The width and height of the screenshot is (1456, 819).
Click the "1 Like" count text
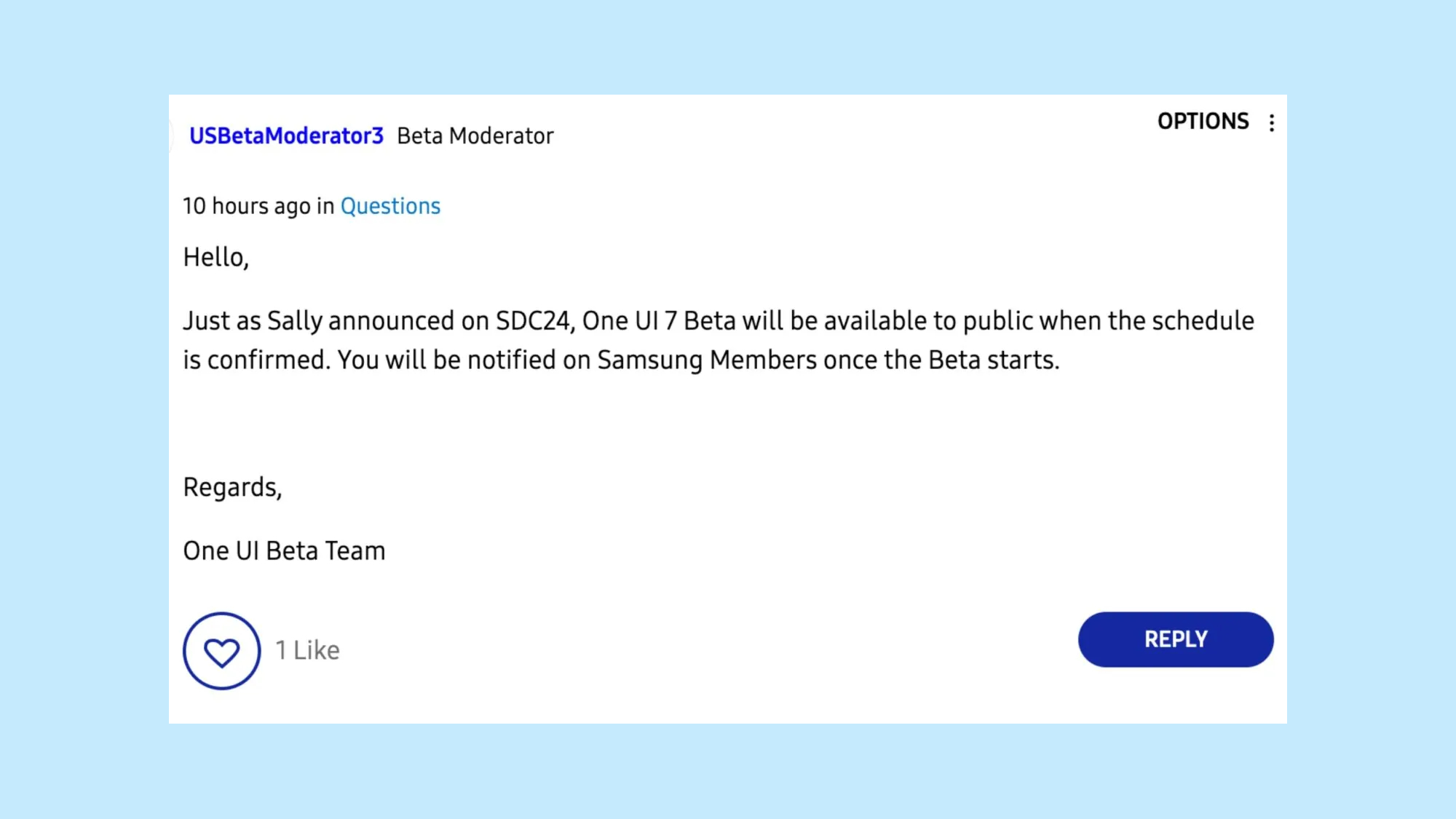click(x=307, y=650)
